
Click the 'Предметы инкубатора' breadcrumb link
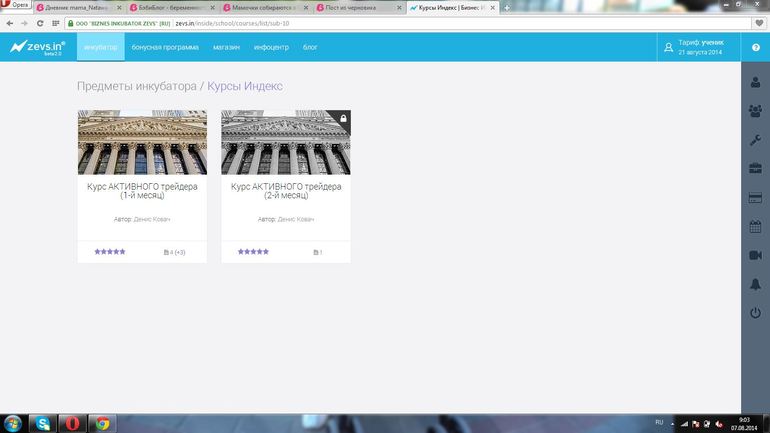pos(136,86)
